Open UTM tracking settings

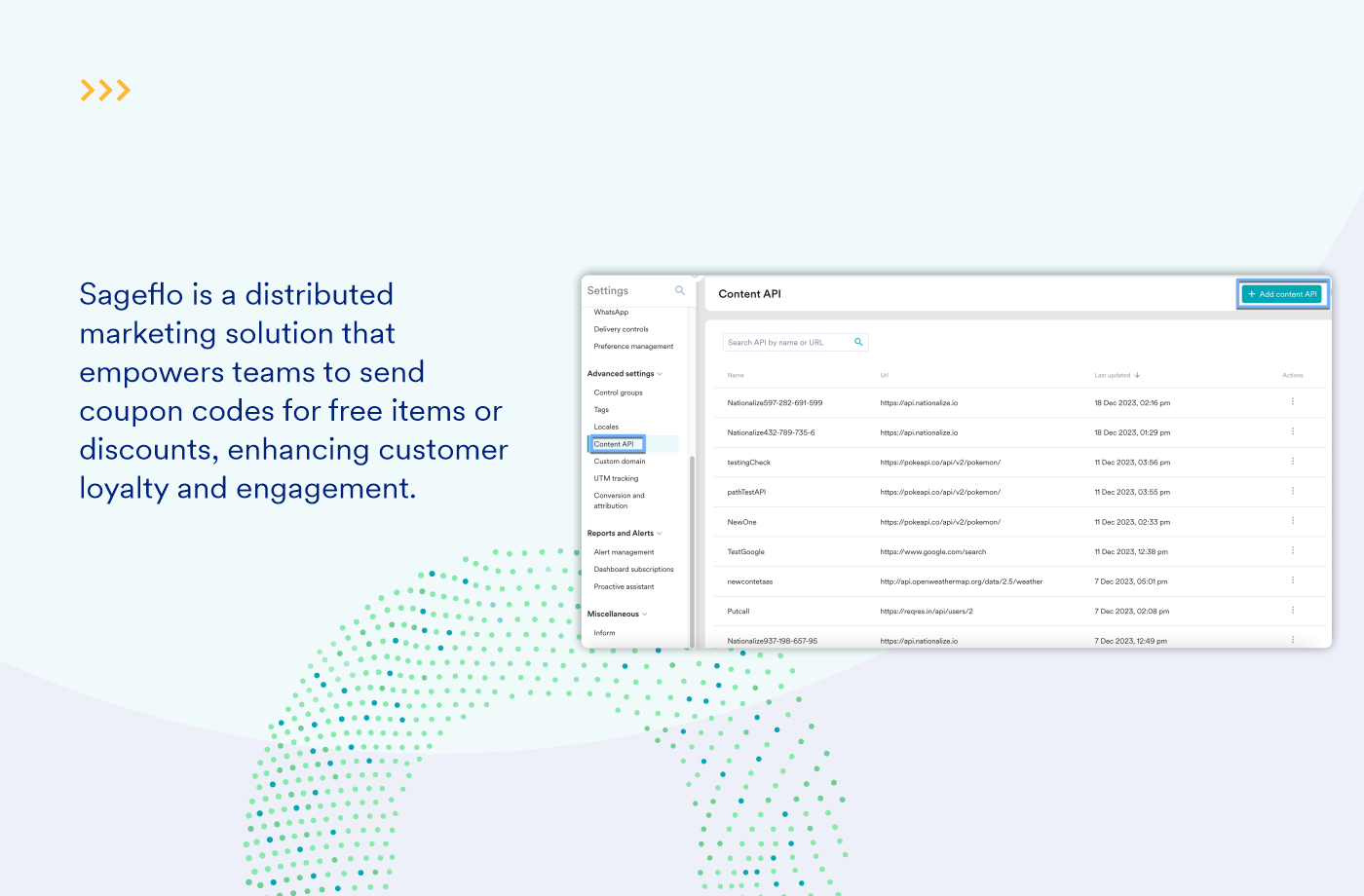point(616,478)
